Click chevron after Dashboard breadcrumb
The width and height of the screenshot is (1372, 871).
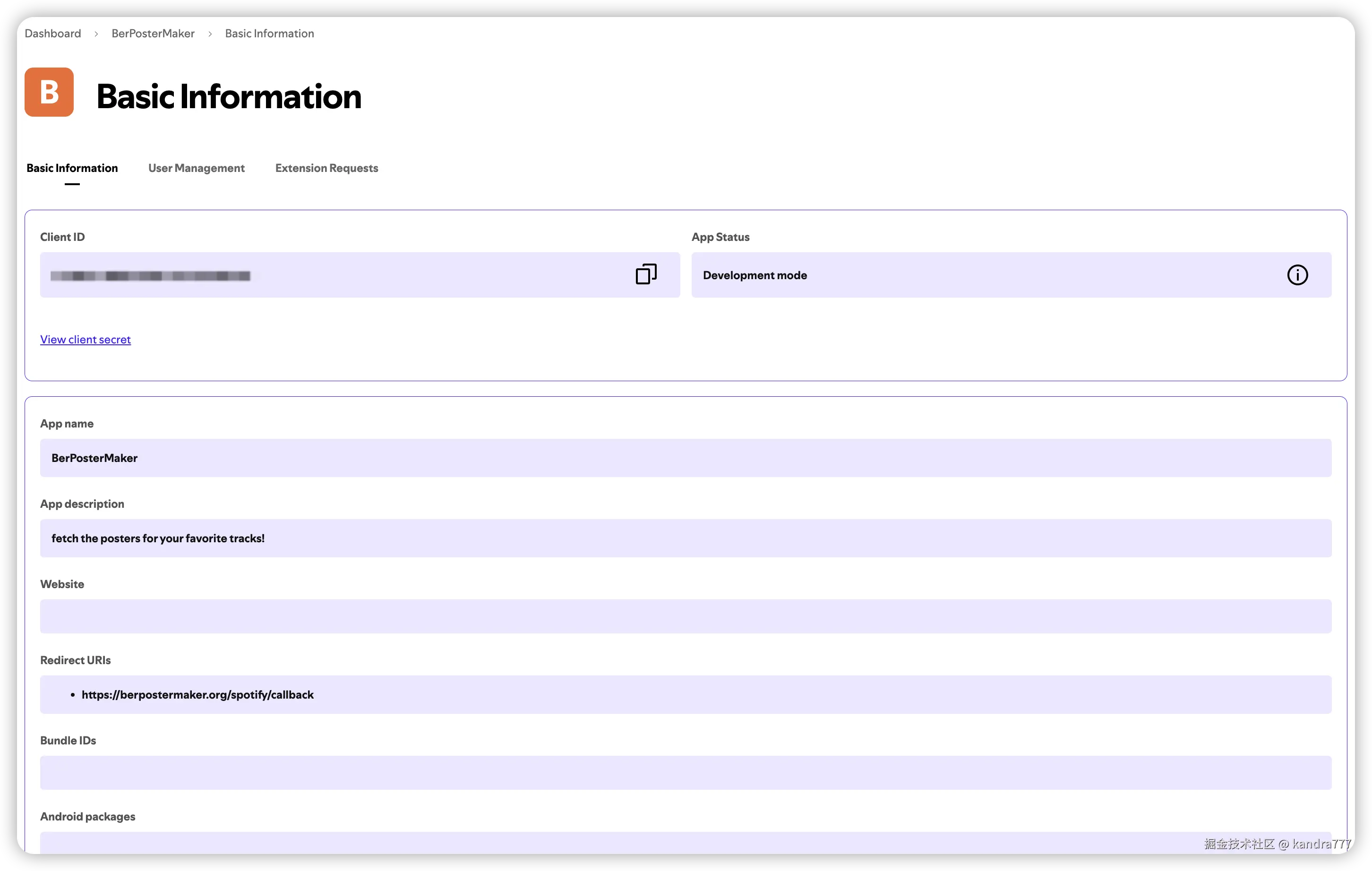pyautogui.click(x=96, y=34)
